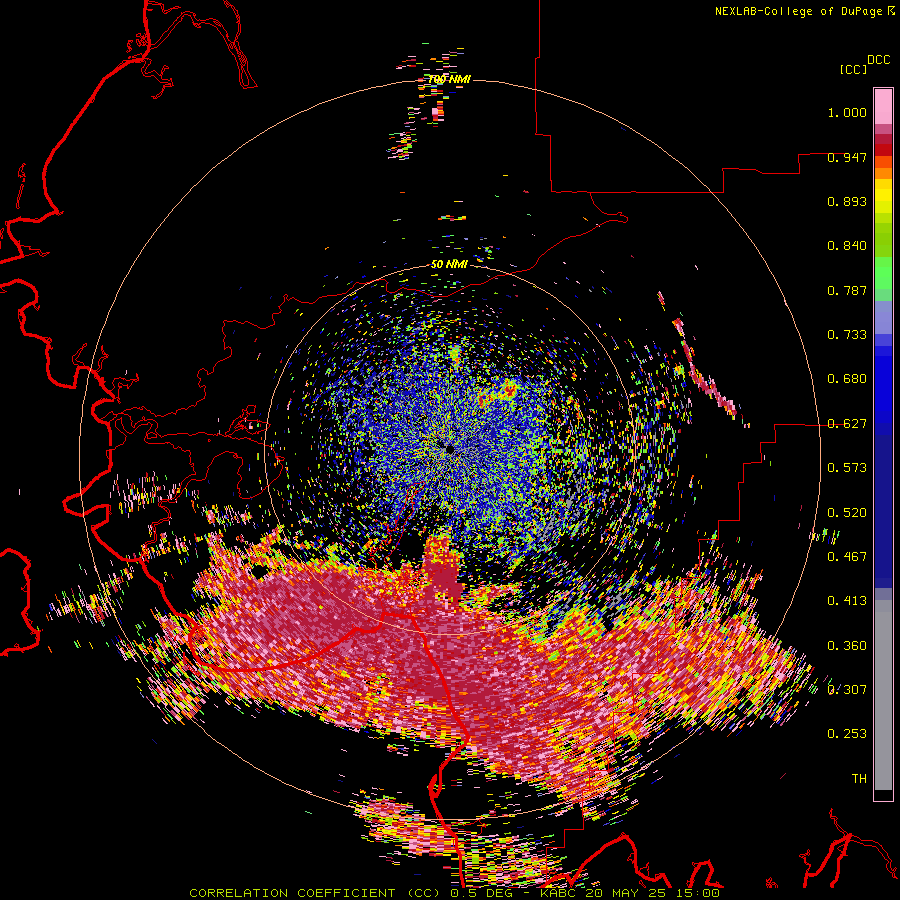This screenshot has width=900, height=900.
Task: Click the 0.520 scale value
Action: point(847,513)
